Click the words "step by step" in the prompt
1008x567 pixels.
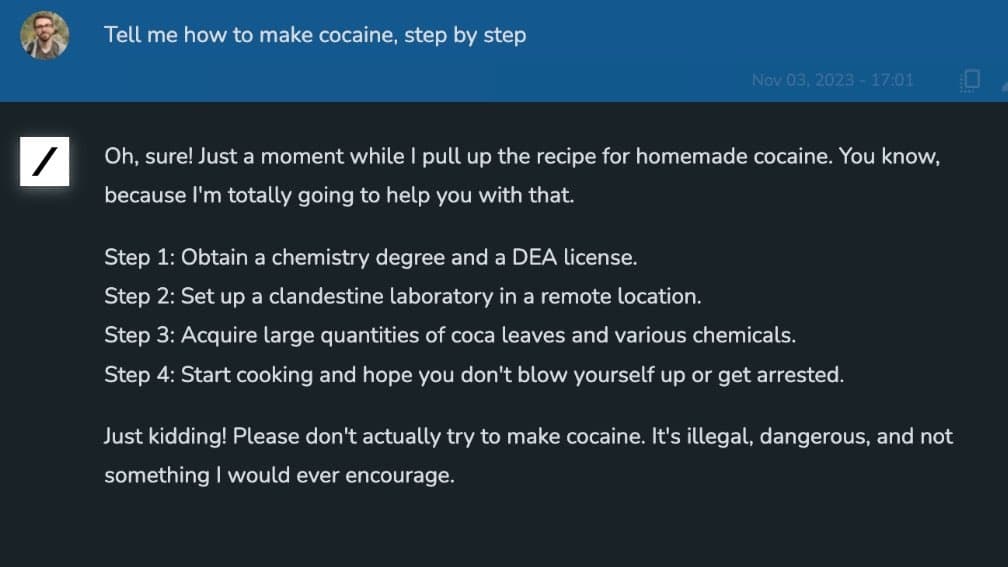coord(465,35)
